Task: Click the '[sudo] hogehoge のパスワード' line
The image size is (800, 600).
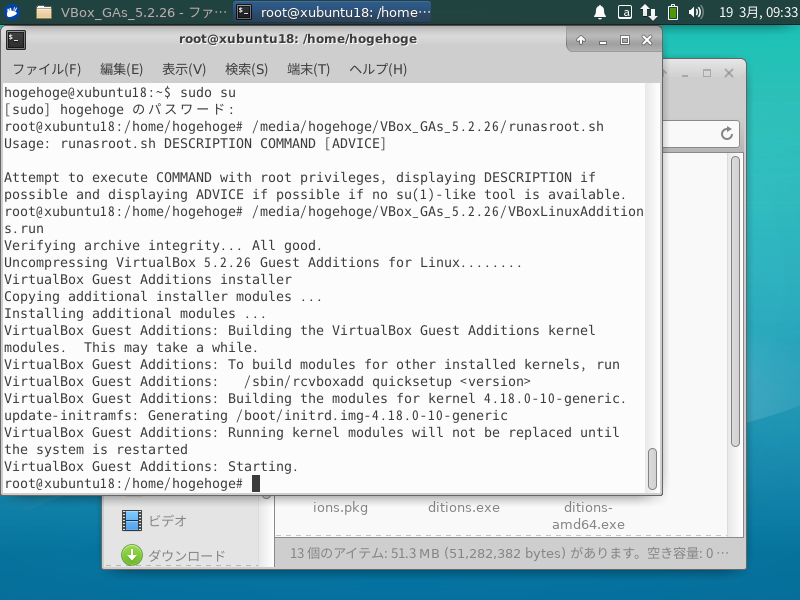Action: (119, 109)
